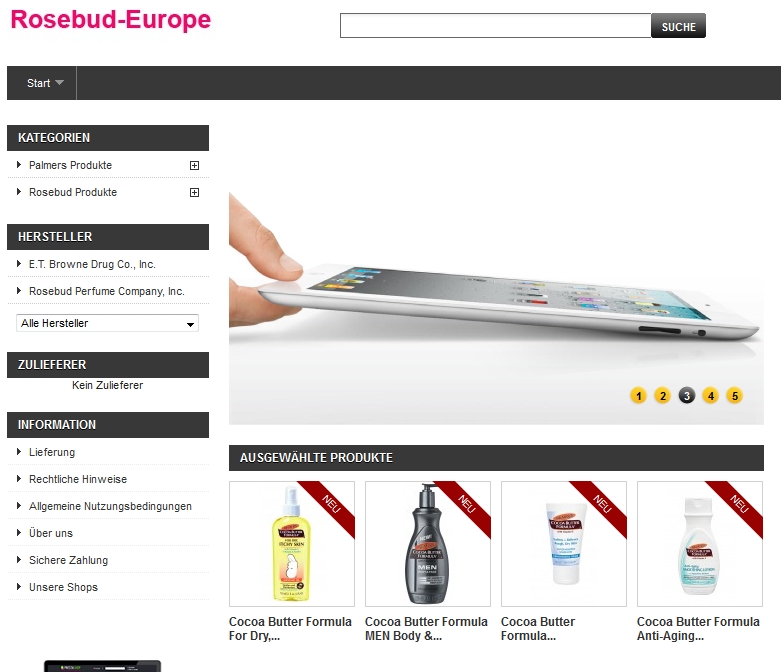This screenshot has width=781, height=672.
Task: Expand Rosebud Produkte category with plus icon
Action: (194, 192)
